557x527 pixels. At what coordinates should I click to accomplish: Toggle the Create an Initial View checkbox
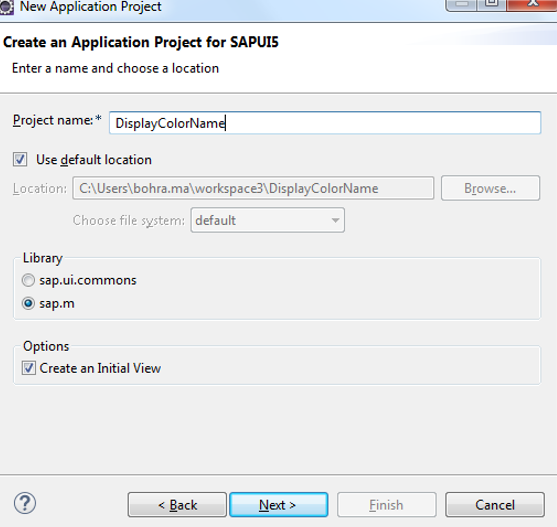click(x=29, y=368)
